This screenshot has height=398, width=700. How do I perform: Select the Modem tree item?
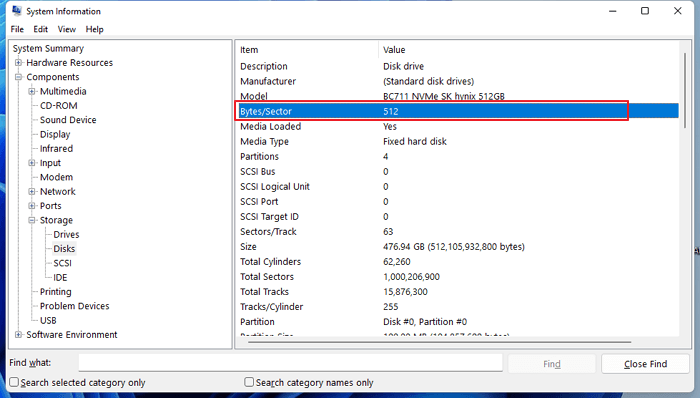(x=56, y=177)
